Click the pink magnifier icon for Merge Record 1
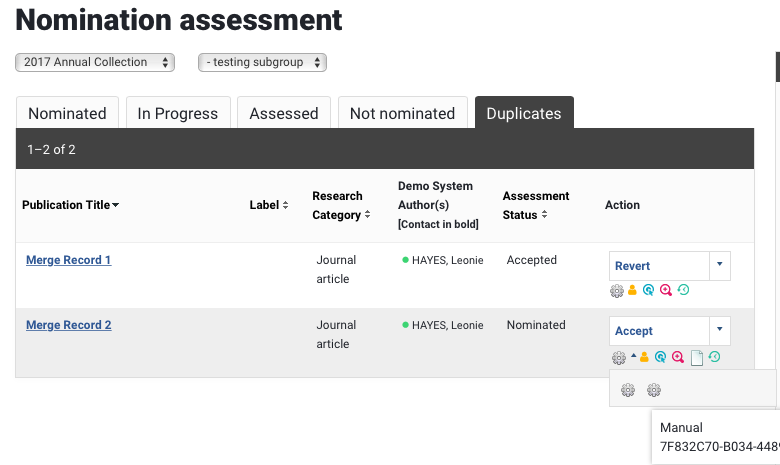Screen dimensions: 780x465 [x=666, y=291]
